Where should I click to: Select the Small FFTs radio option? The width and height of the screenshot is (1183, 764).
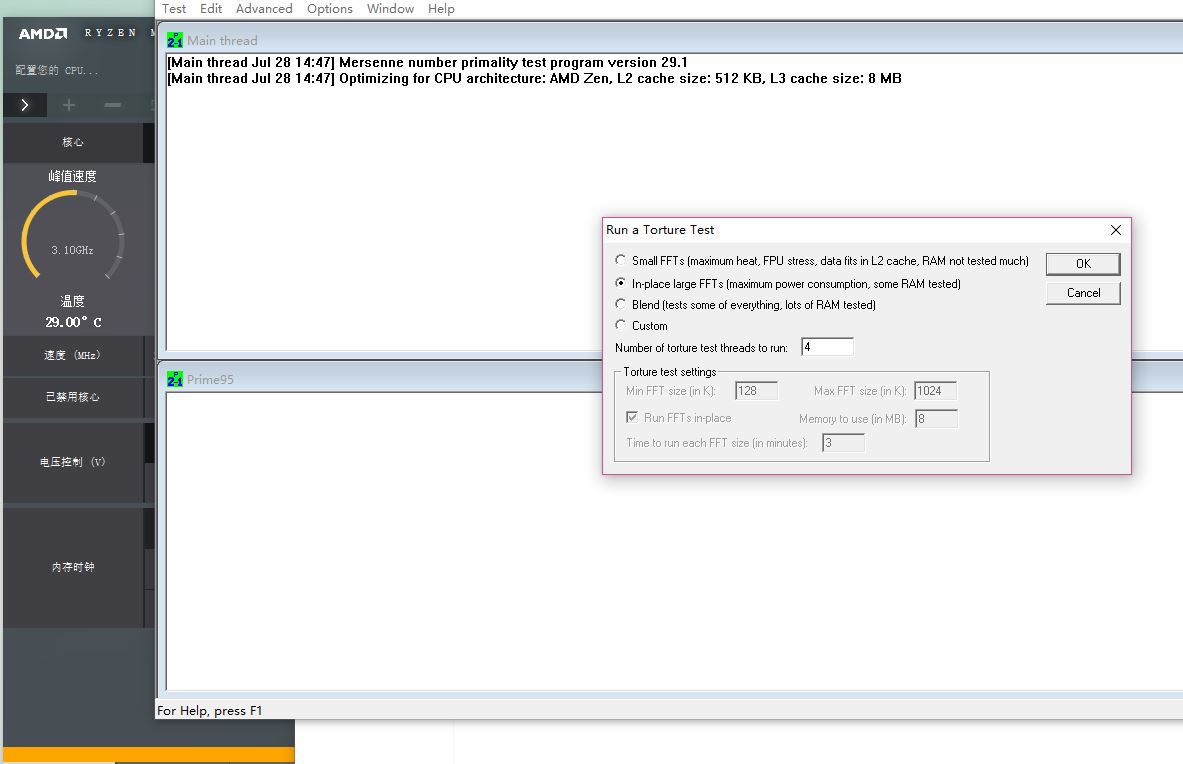pos(621,261)
